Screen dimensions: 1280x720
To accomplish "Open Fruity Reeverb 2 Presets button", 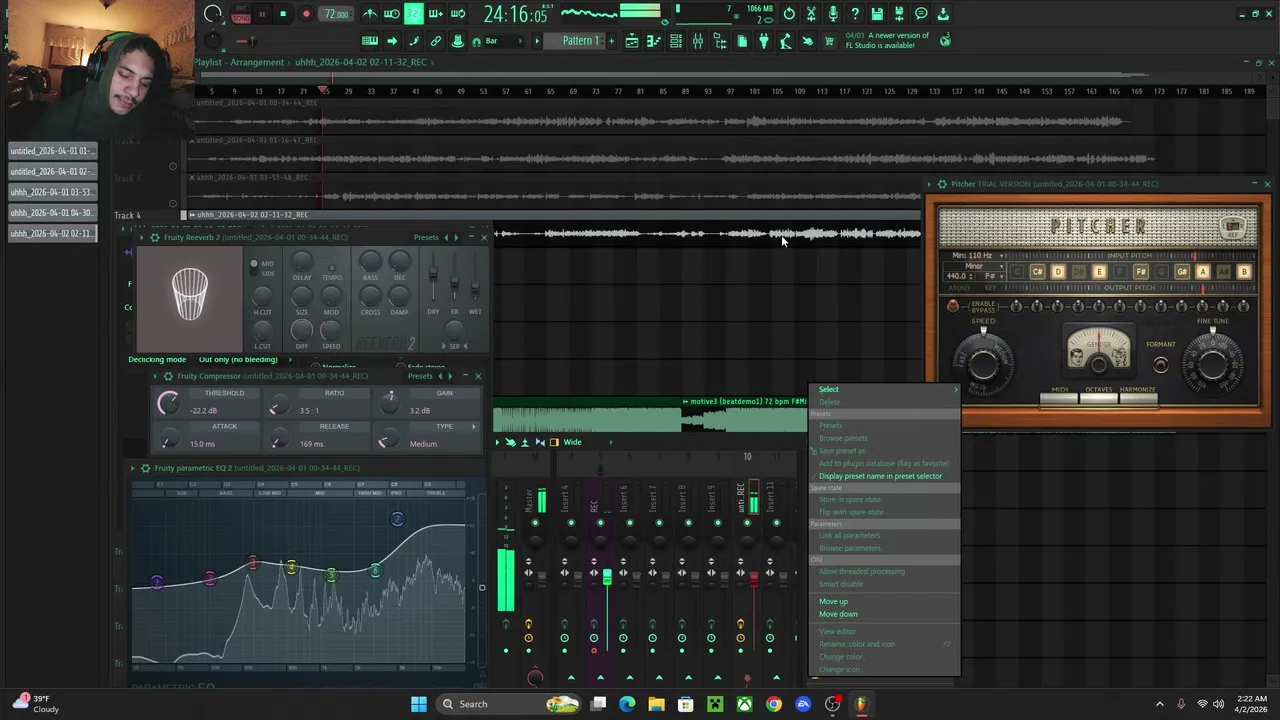I will pos(426,237).
